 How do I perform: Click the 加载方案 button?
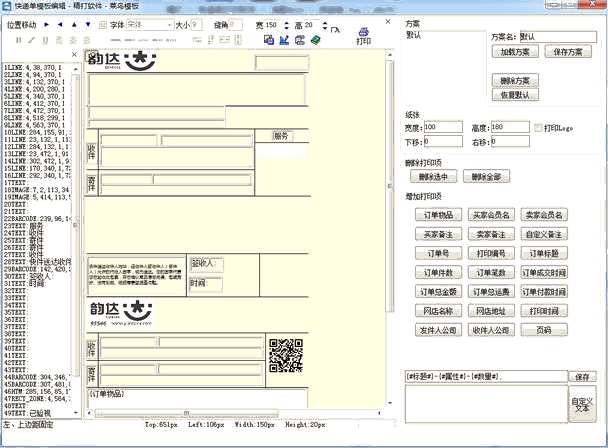pyautogui.click(x=513, y=51)
